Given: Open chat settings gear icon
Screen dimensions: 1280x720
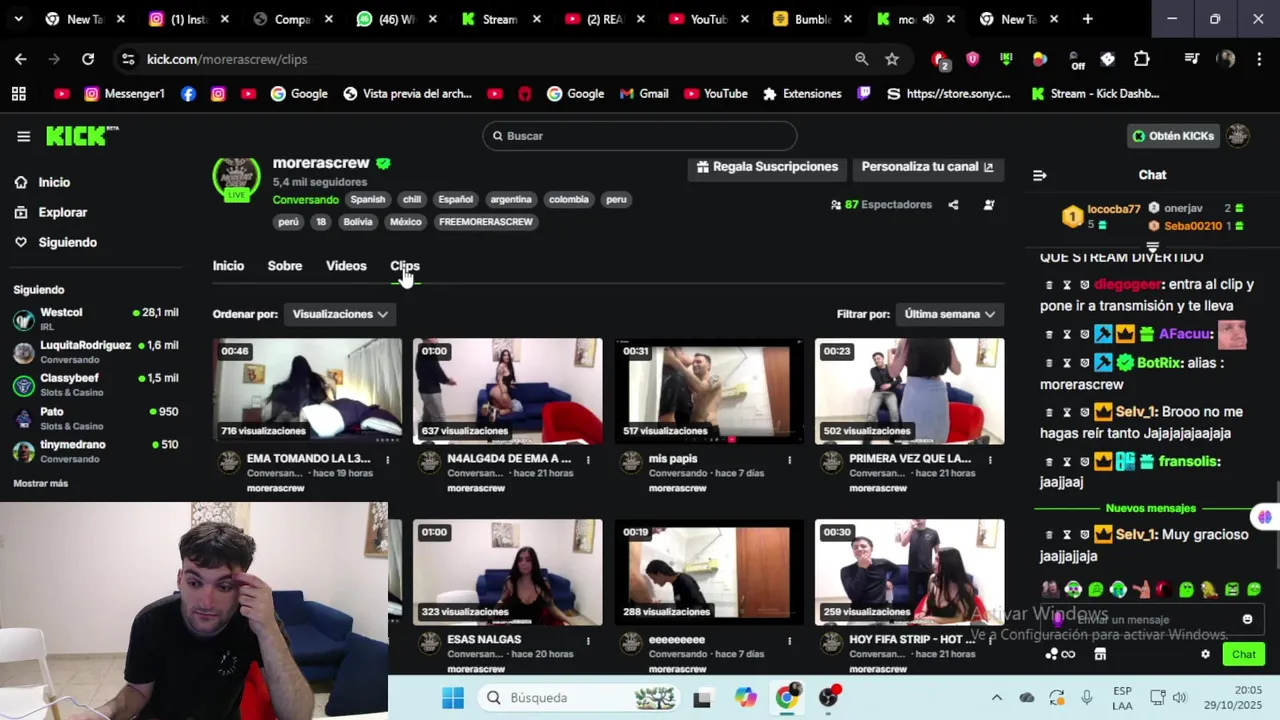Looking at the screenshot, I should tap(1205, 654).
